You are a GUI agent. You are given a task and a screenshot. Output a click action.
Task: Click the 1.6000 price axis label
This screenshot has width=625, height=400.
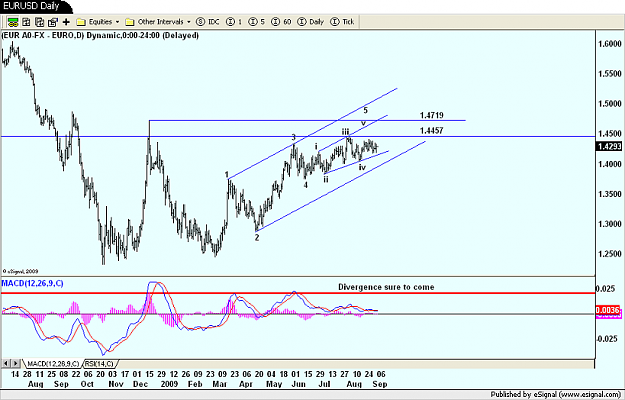(x=610, y=44)
